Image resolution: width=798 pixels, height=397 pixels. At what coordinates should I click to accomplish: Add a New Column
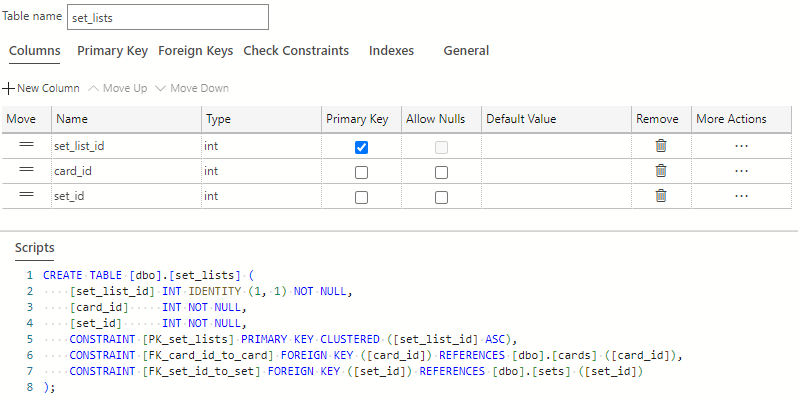tap(41, 89)
